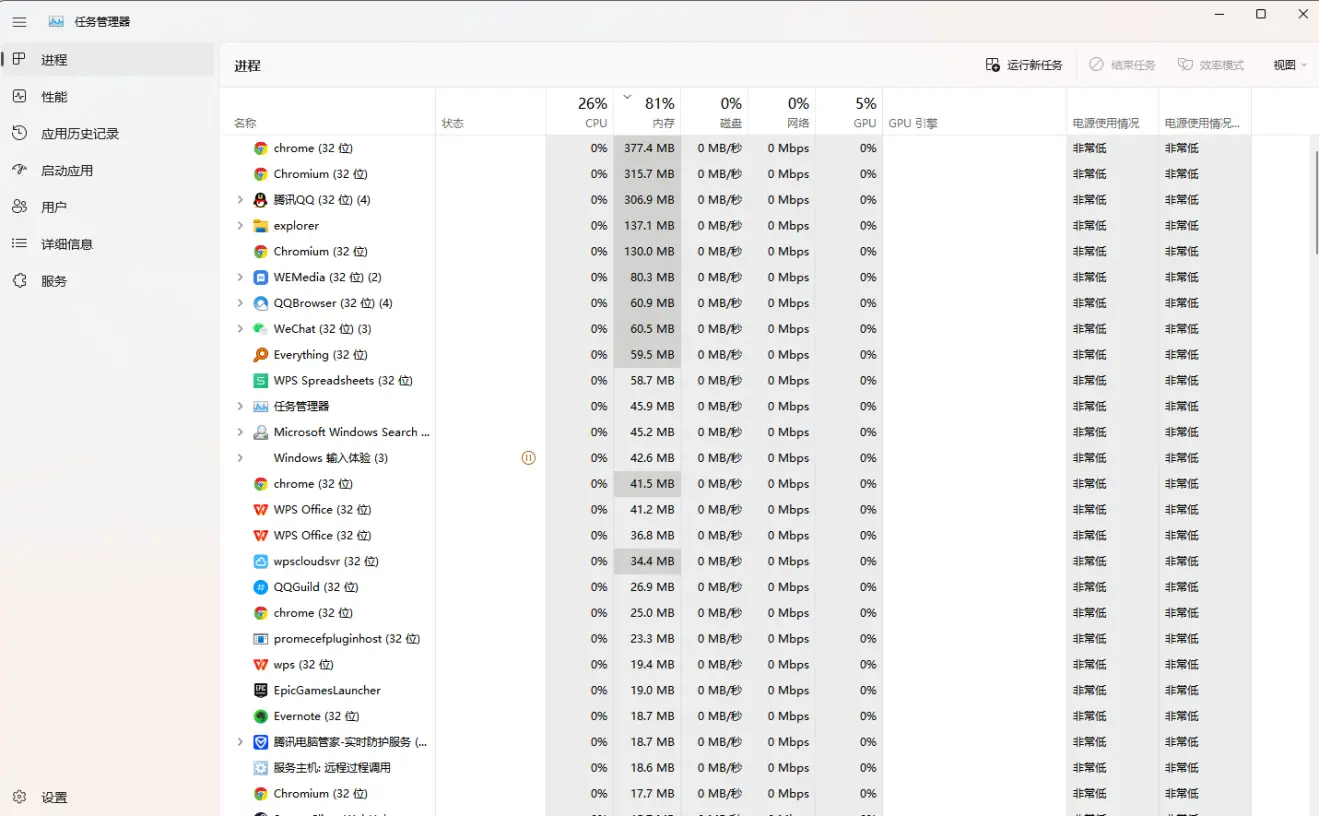
Task: Open 设置 (Settings) at bottom of sidebar
Action: click(x=108, y=797)
